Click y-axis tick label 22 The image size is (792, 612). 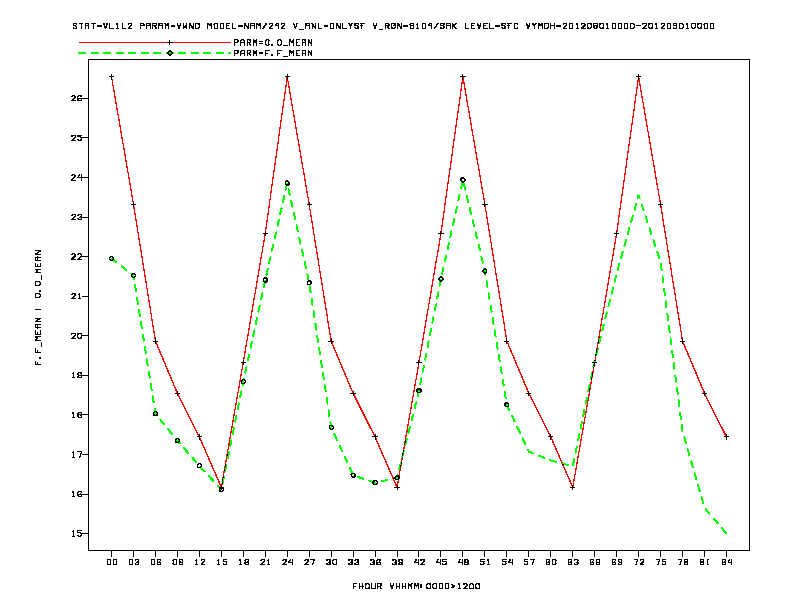tap(77, 257)
